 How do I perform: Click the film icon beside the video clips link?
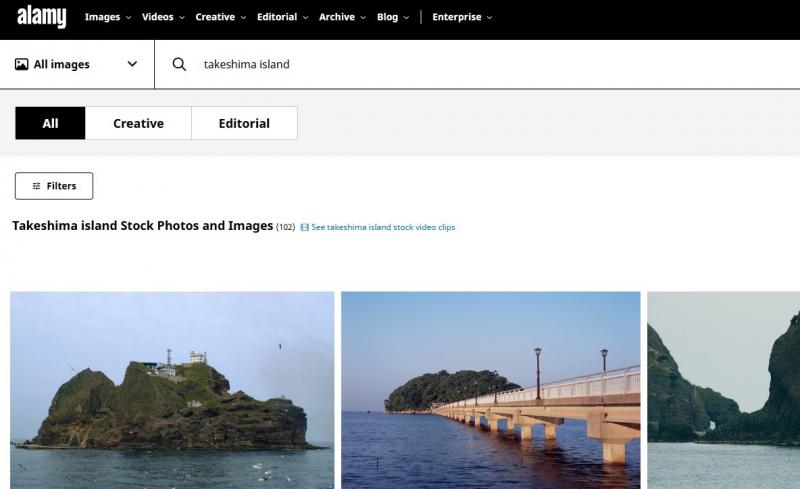pyautogui.click(x=305, y=228)
